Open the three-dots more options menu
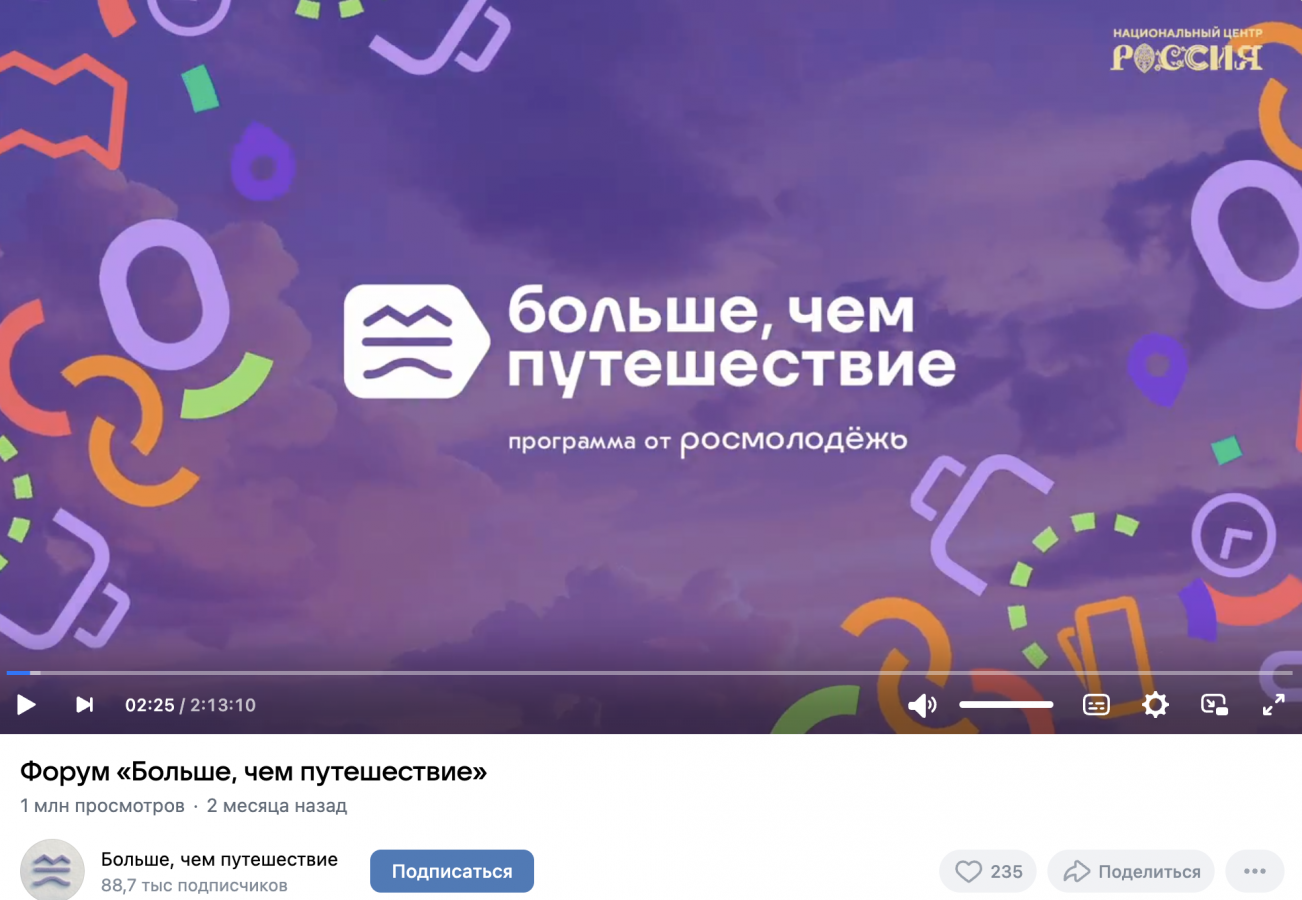The height and width of the screenshot is (900, 1302). [1255, 871]
